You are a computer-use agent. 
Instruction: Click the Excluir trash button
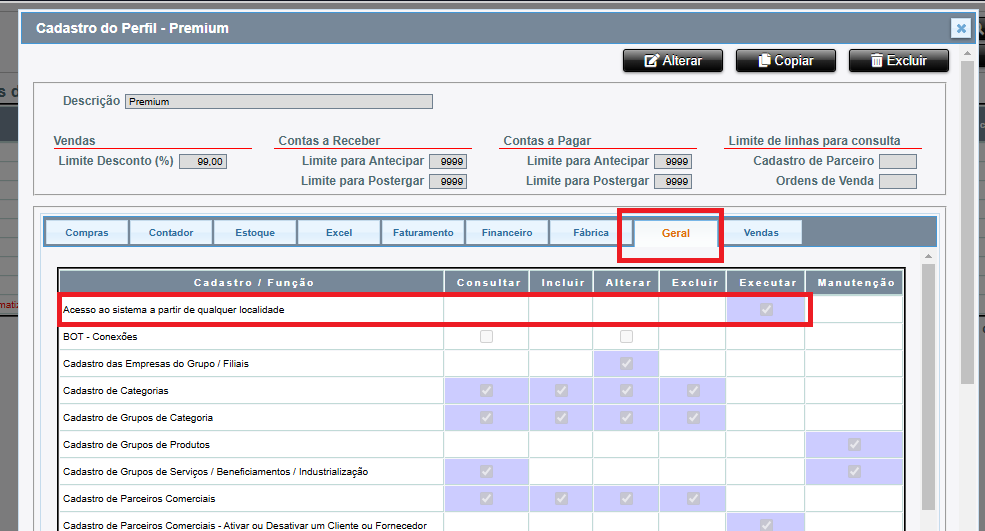(898, 61)
